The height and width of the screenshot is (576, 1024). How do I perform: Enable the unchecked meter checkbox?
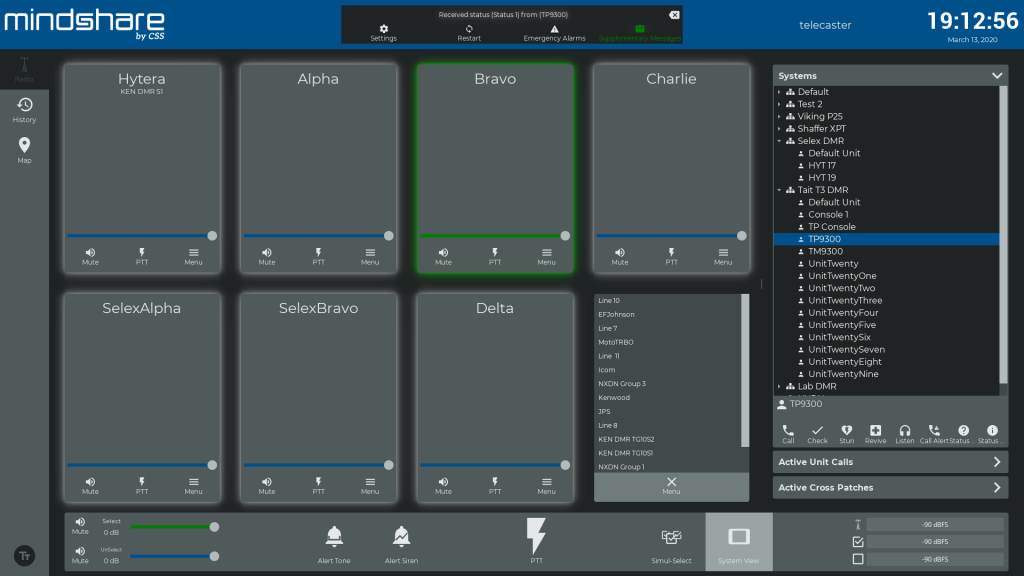(857, 559)
